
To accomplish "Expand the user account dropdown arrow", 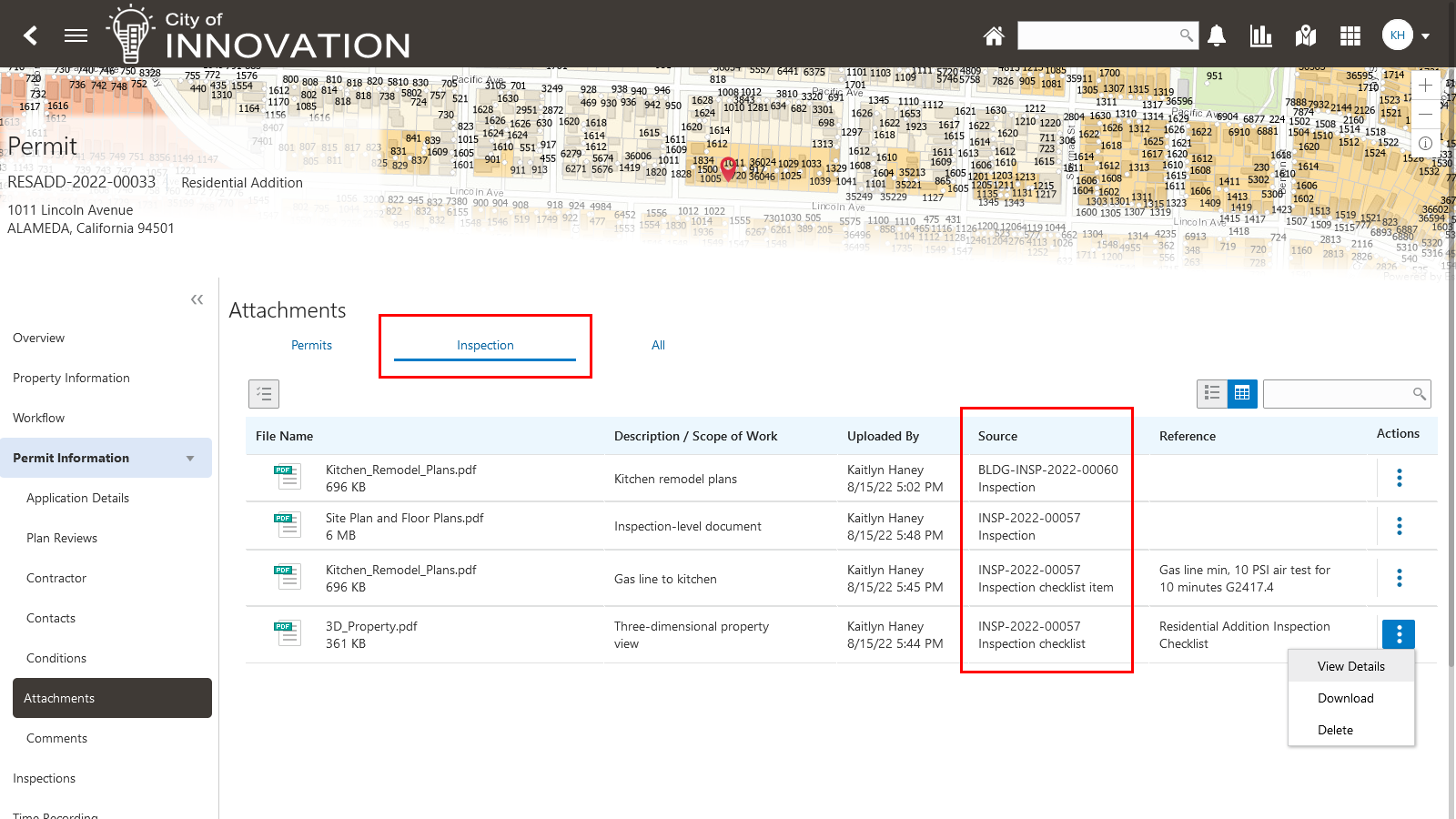I will pyautogui.click(x=1426, y=36).
